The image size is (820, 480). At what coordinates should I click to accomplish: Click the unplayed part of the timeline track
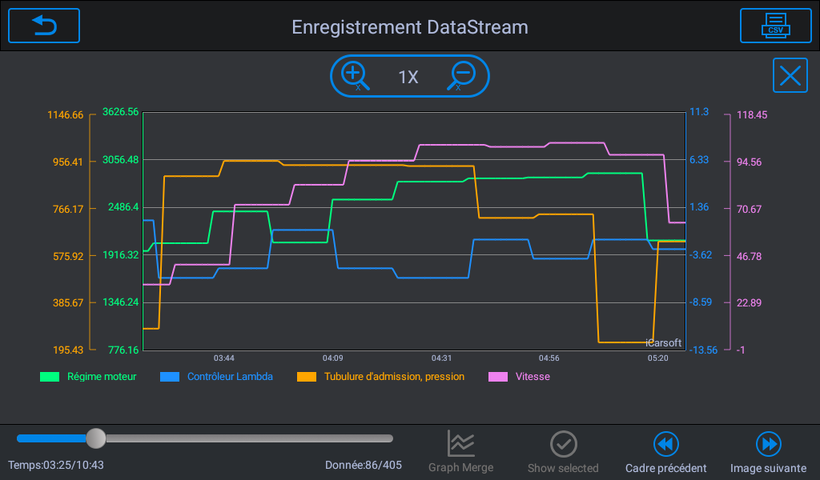[249, 438]
